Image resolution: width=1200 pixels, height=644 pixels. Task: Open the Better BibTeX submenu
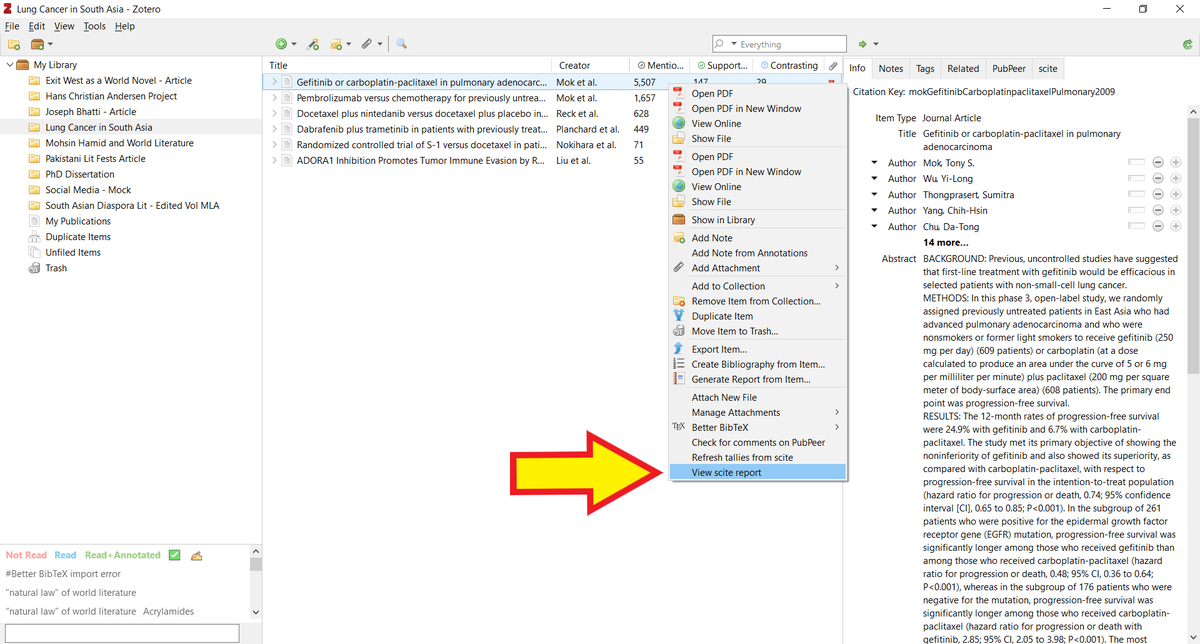pyautogui.click(x=757, y=428)
